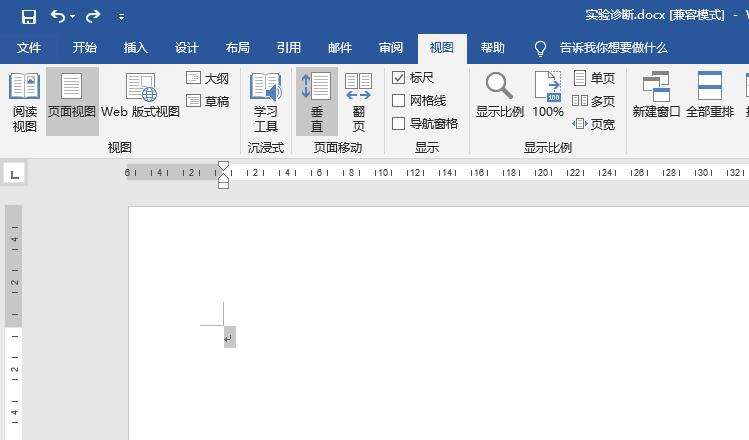Choose 页宽 page width zoom

tap(594, 124)
